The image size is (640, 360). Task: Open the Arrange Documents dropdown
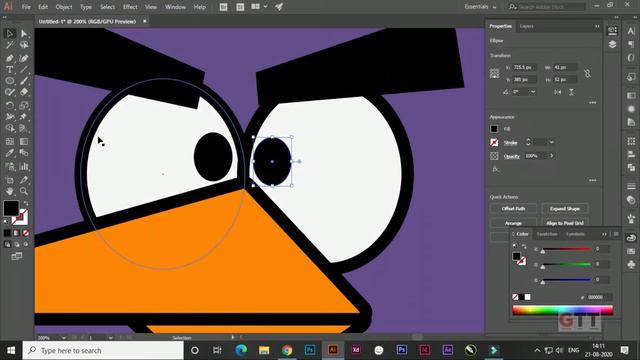tap(259, 7)
